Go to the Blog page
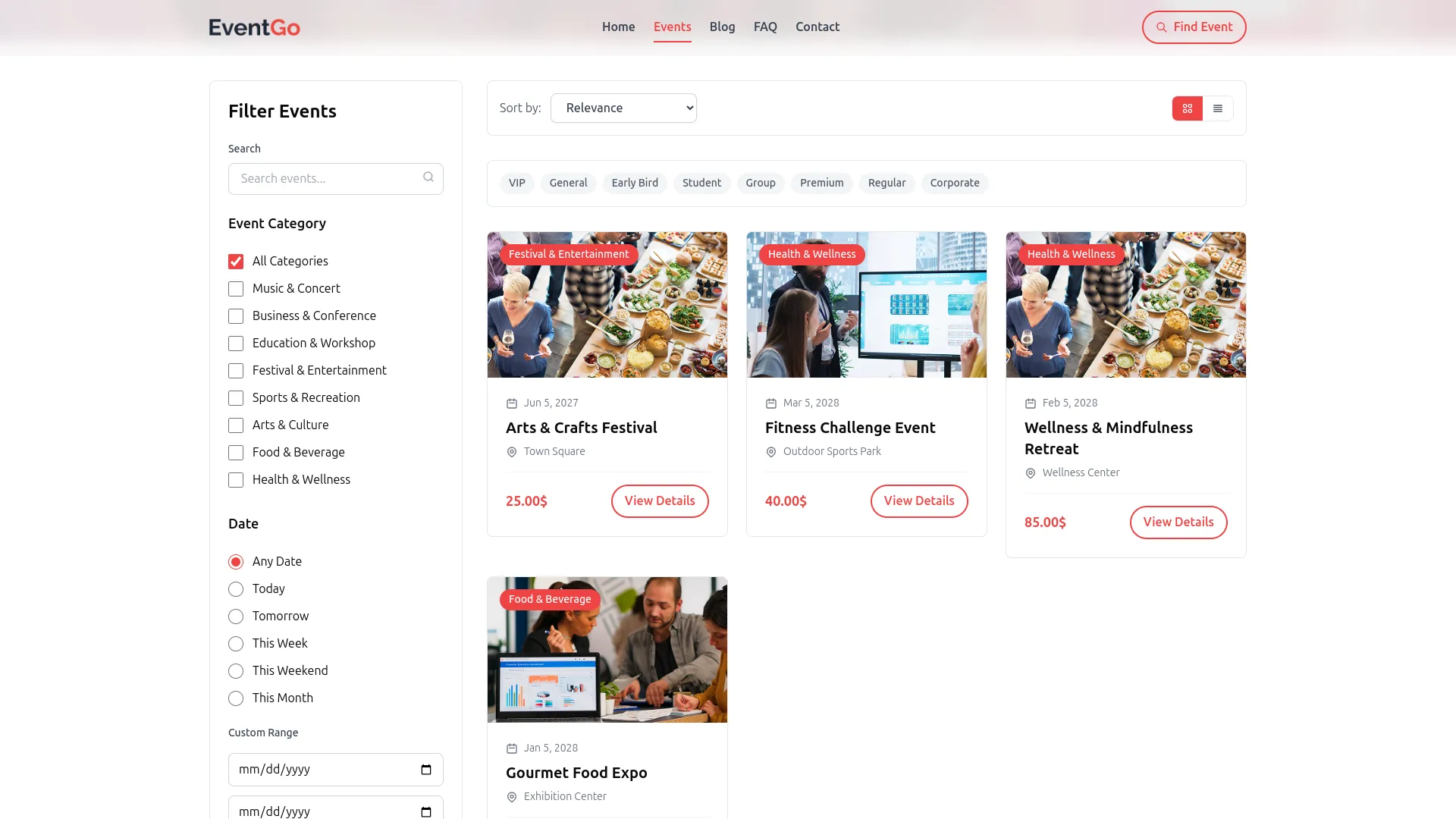 [722, 27]
